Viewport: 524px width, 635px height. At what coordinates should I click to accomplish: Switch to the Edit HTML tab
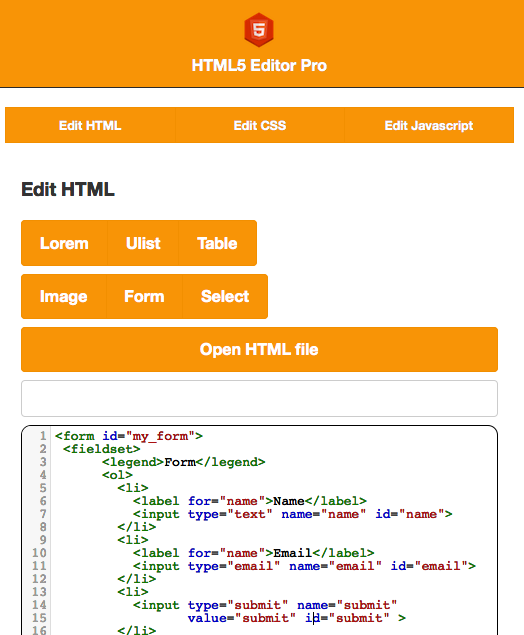90,125
